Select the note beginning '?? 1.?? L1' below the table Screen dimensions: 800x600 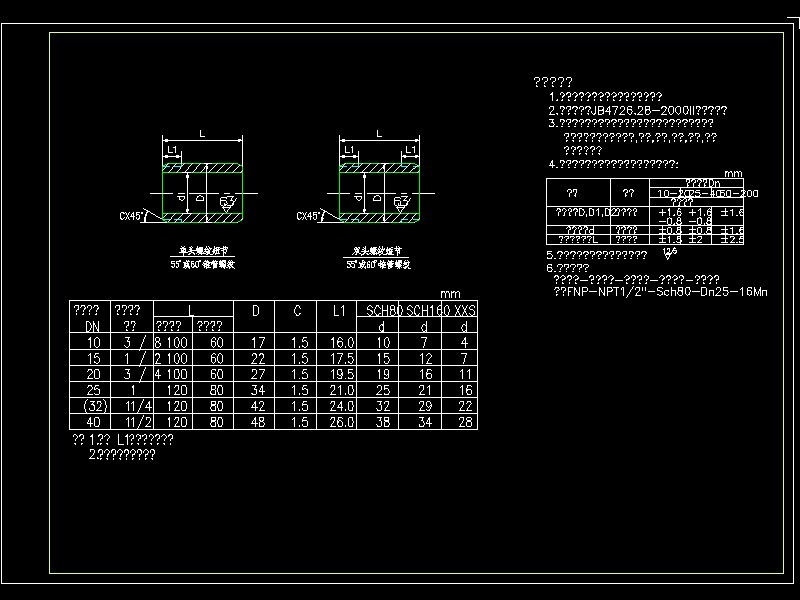pos(123,439)
